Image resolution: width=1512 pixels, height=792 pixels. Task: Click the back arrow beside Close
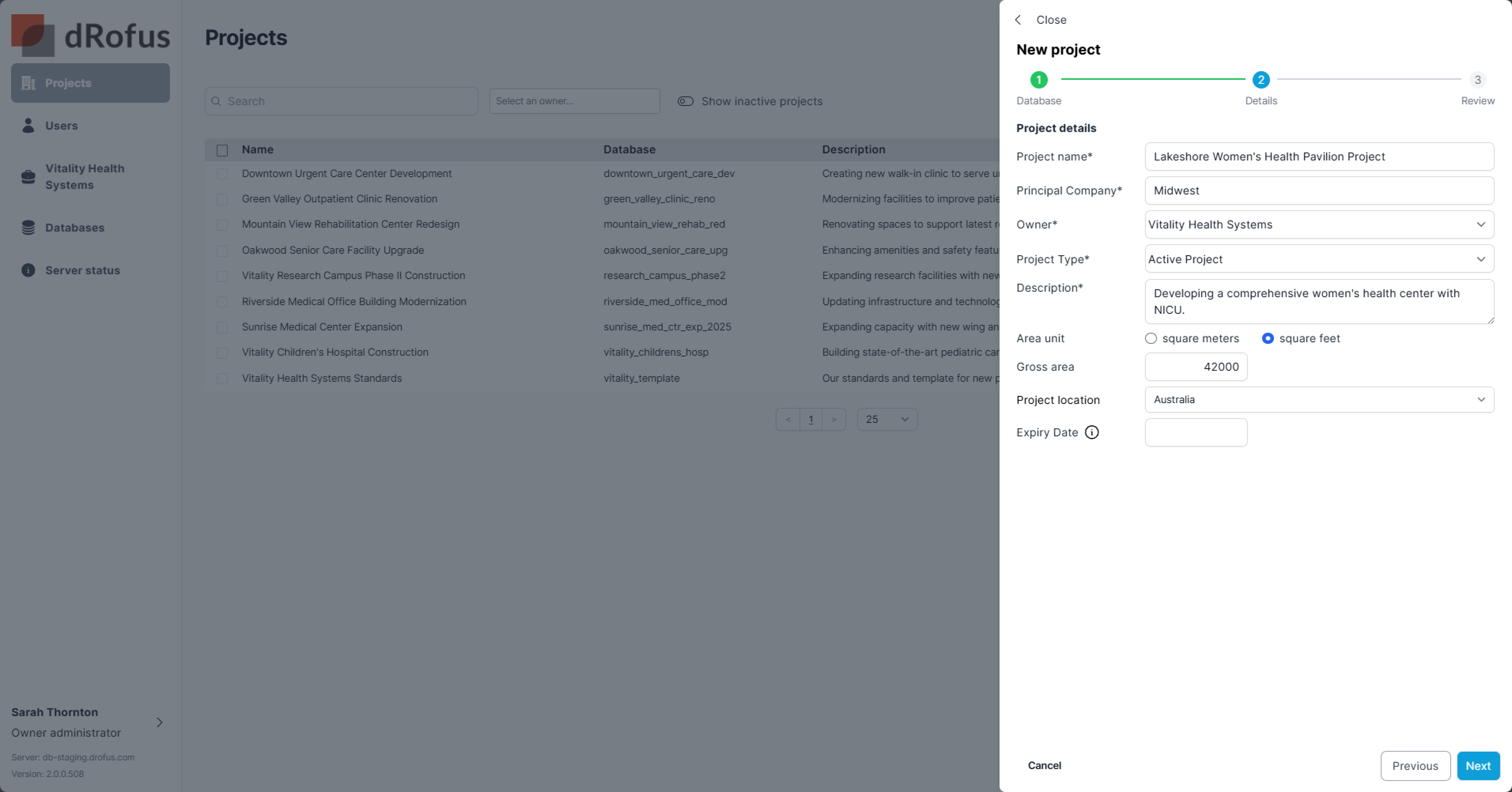coord(1018,19)
